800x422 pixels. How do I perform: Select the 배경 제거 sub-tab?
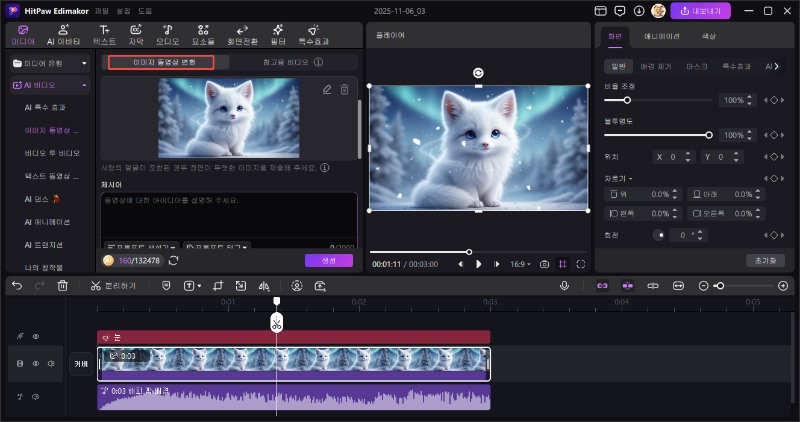tap(656, 66)
